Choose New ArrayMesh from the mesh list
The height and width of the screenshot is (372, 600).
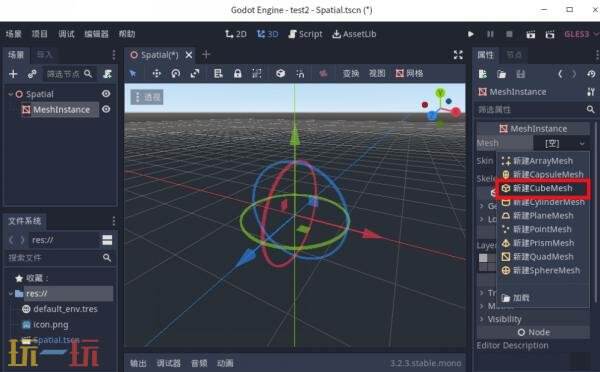click(543, 161)
